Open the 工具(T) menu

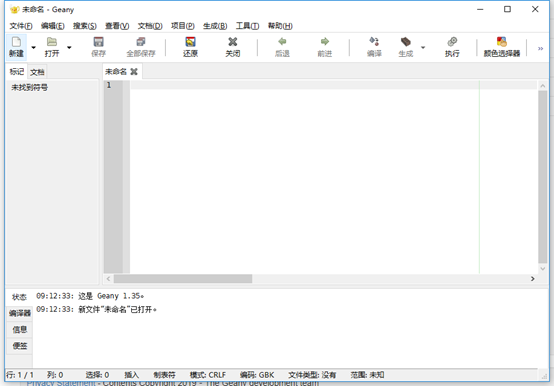click(247, 26)
